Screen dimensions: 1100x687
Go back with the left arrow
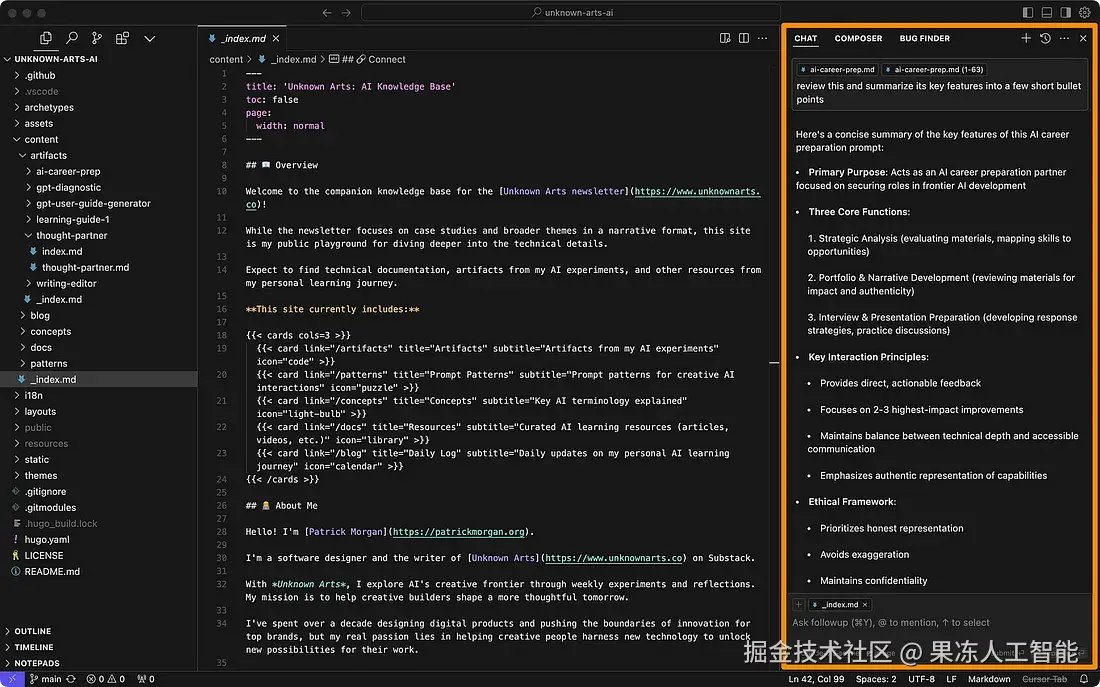click(x=327, y=13)
